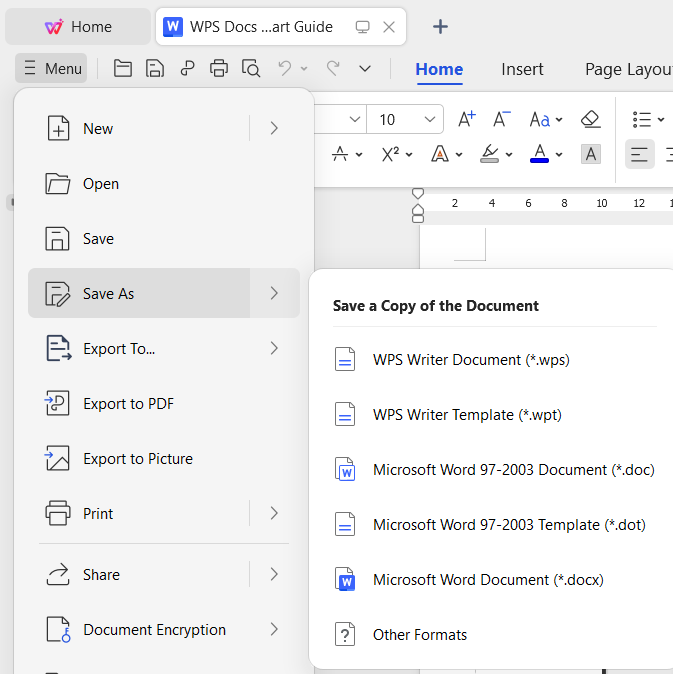Screen dimensions: 673x674
Task: Choose Export To... from the menu
Action: click(x=164, y=348)
